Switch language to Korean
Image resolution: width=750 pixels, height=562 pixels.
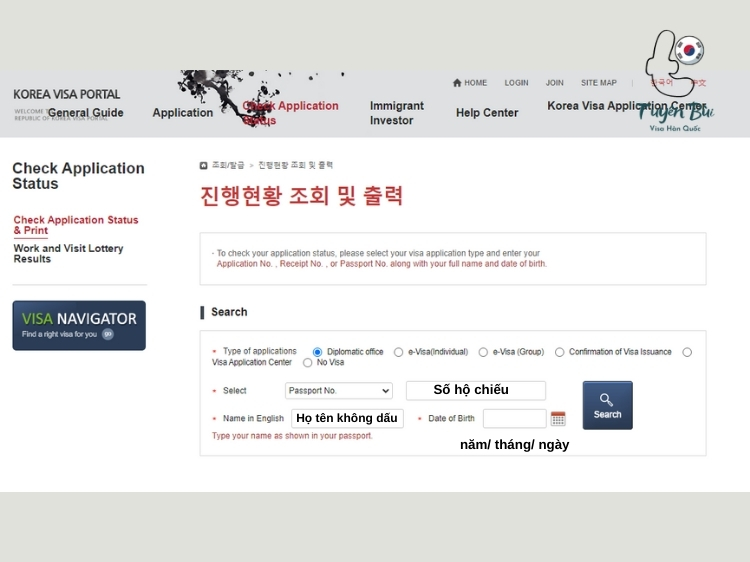tap(662, 83)
